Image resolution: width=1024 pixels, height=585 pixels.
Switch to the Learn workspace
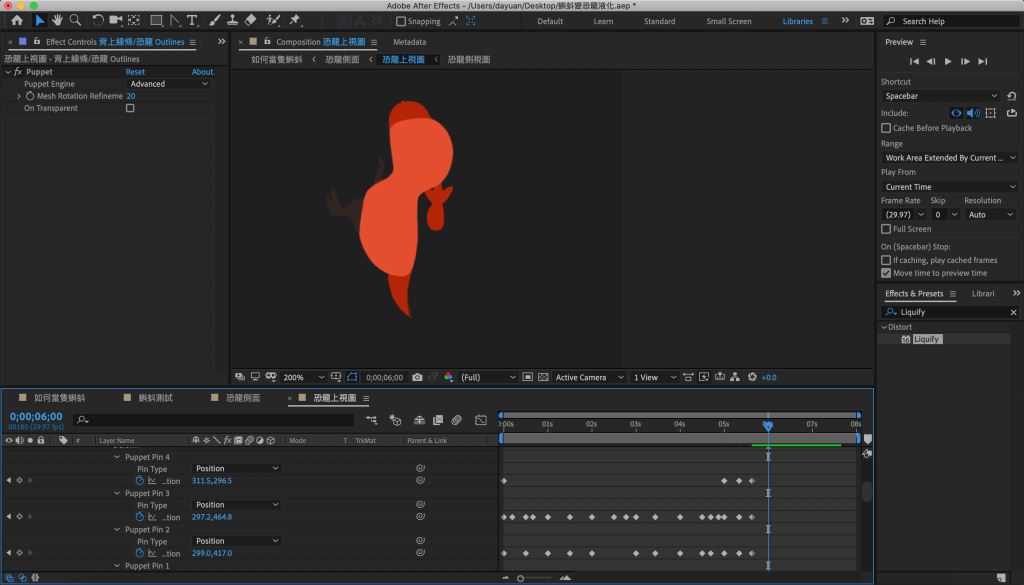click(603, 22)
